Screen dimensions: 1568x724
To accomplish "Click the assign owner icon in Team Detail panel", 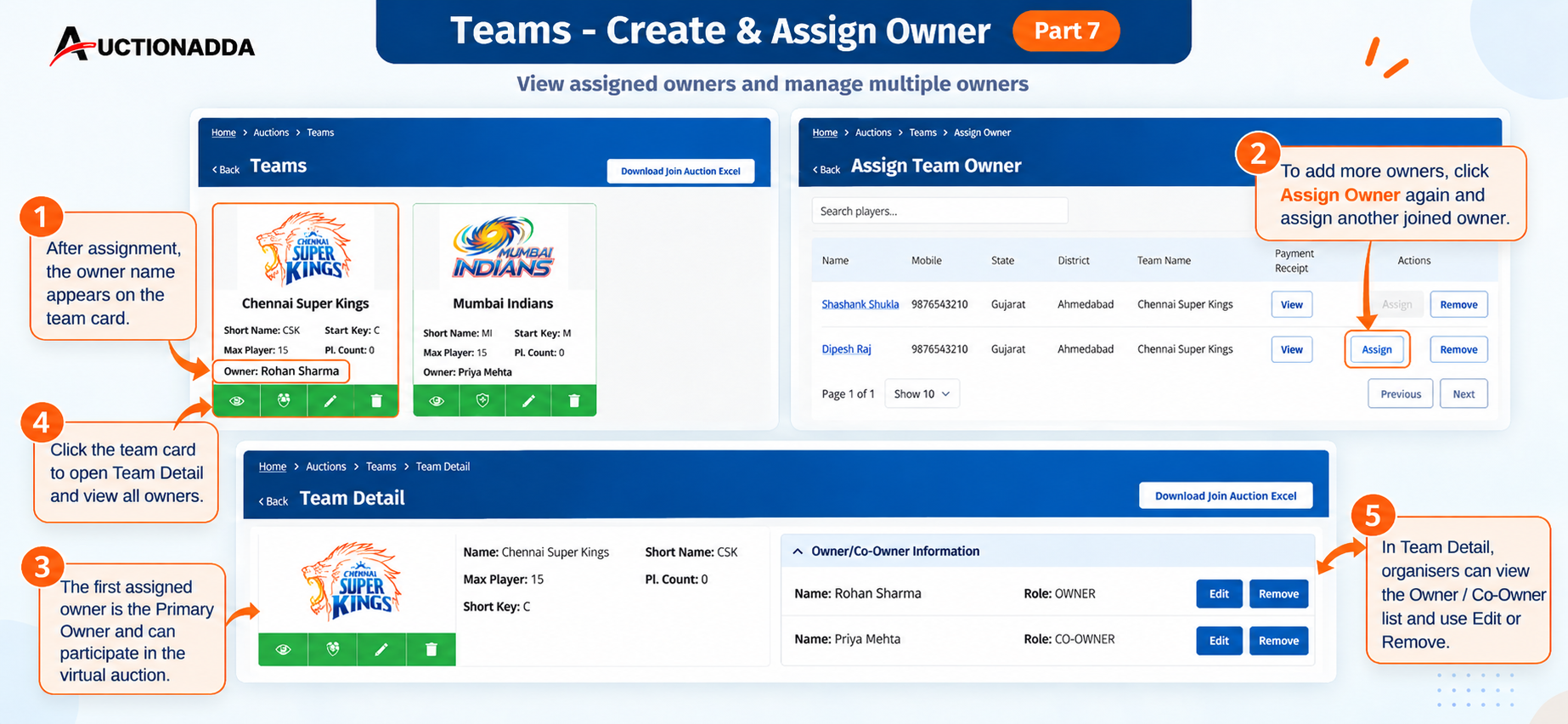I will (x=333, y=649).
